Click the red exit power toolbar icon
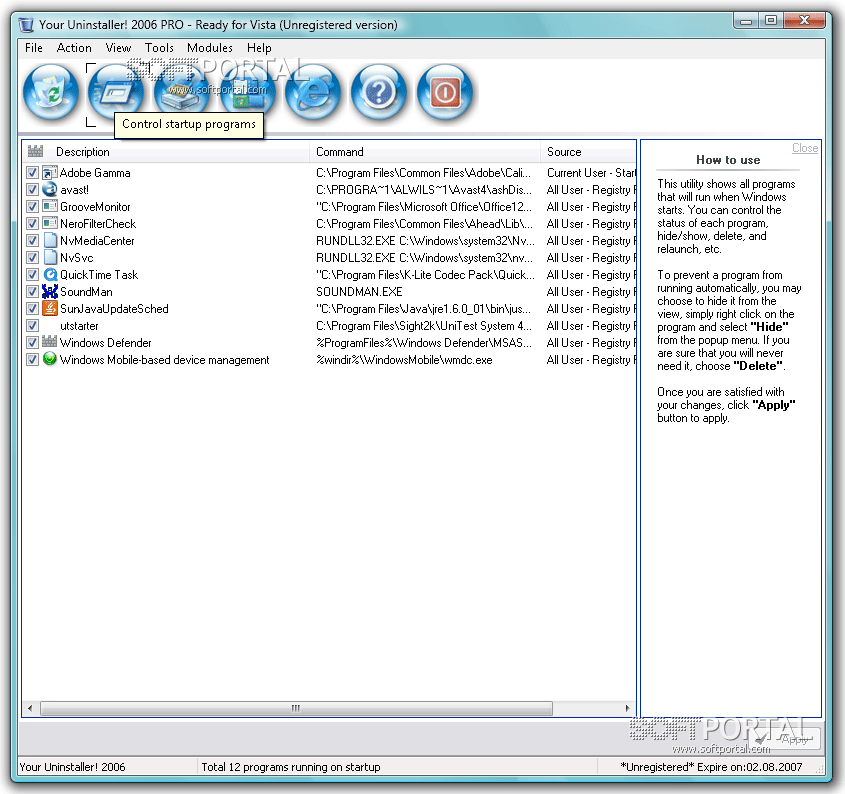The width and height of the screenshot is (845, 794). click(445, 92)
